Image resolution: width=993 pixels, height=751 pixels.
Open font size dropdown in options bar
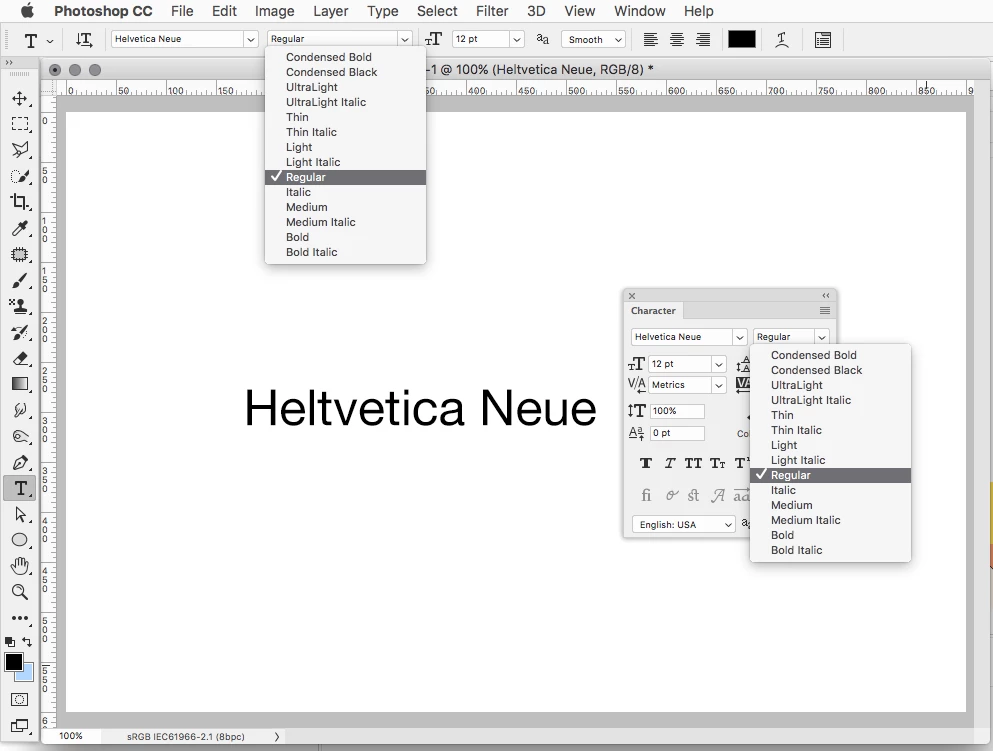[x=517, y=39]
